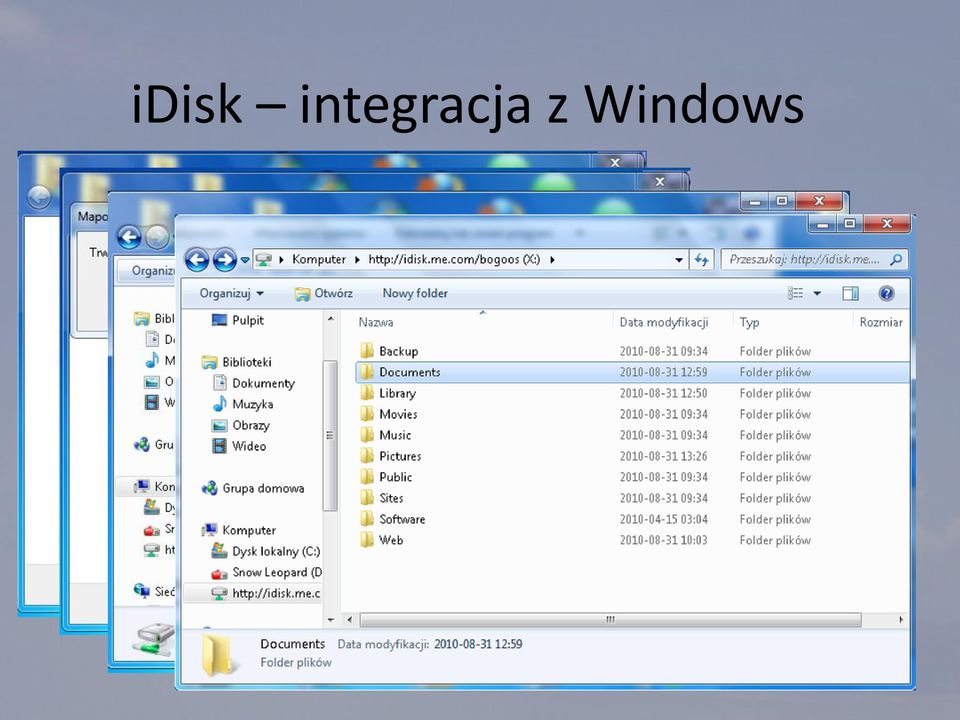Screen dimensions: 960x720
Task: Select the idisk.me.com/bogoos (X:) breadcrumb
Action: (454, 260)
